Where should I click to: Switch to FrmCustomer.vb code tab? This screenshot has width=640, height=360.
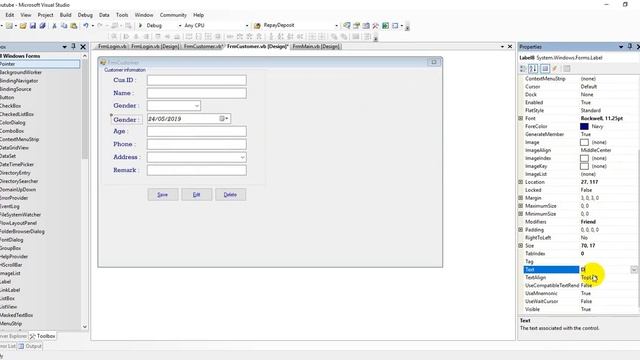tap(202, 47)
